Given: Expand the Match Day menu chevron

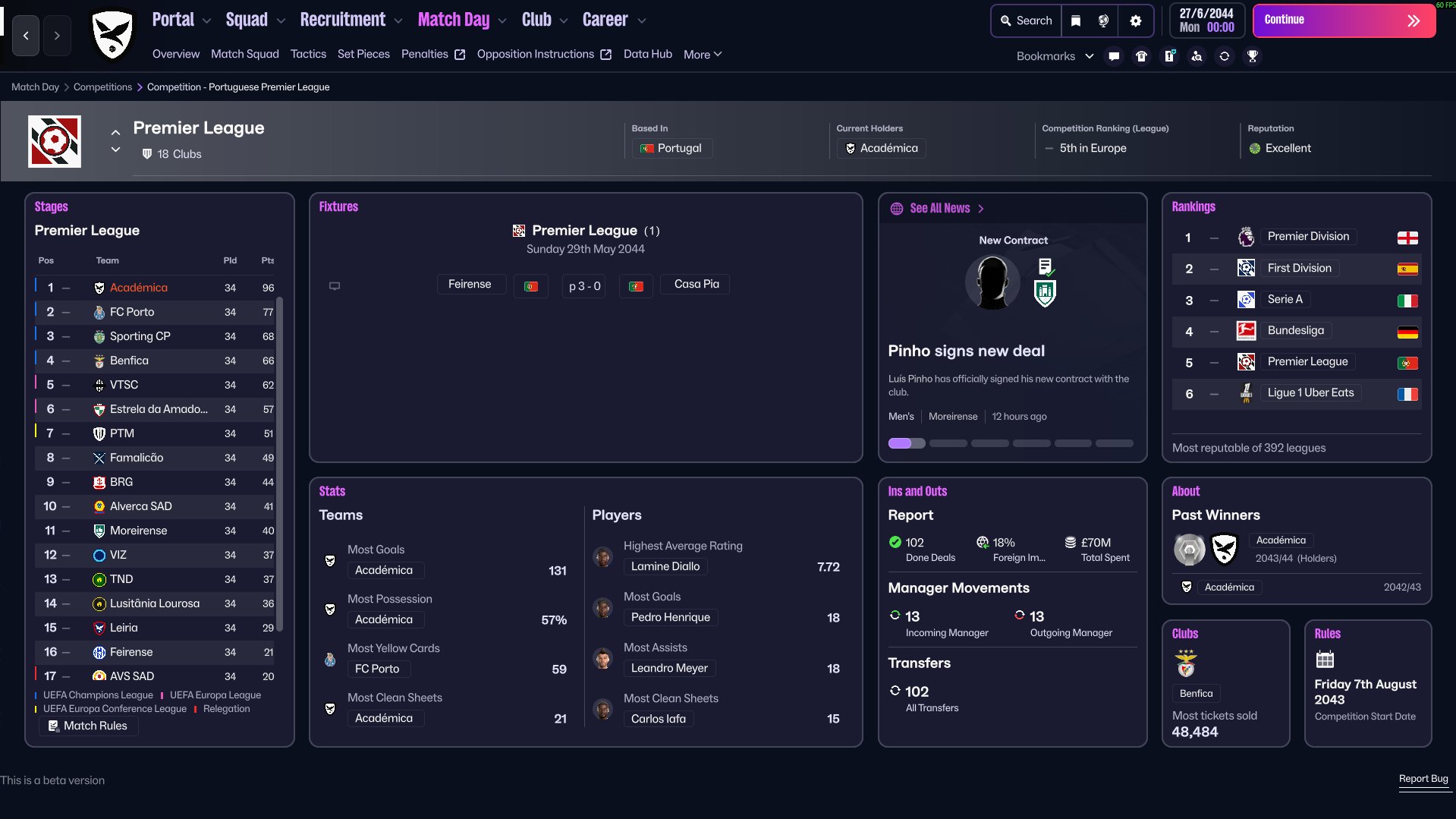Looking at the screenshot, I should [x=502, y=21].
